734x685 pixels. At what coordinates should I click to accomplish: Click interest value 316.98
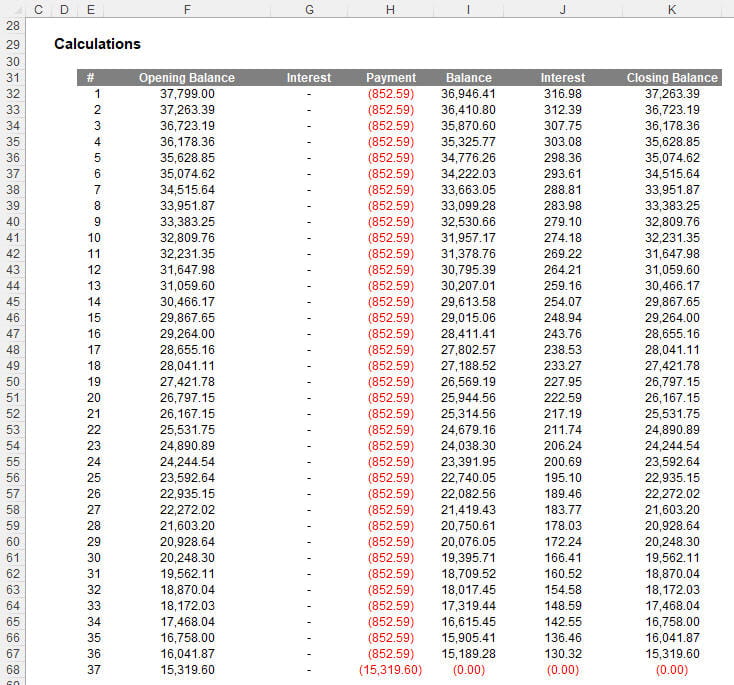(x=562, y=94)
